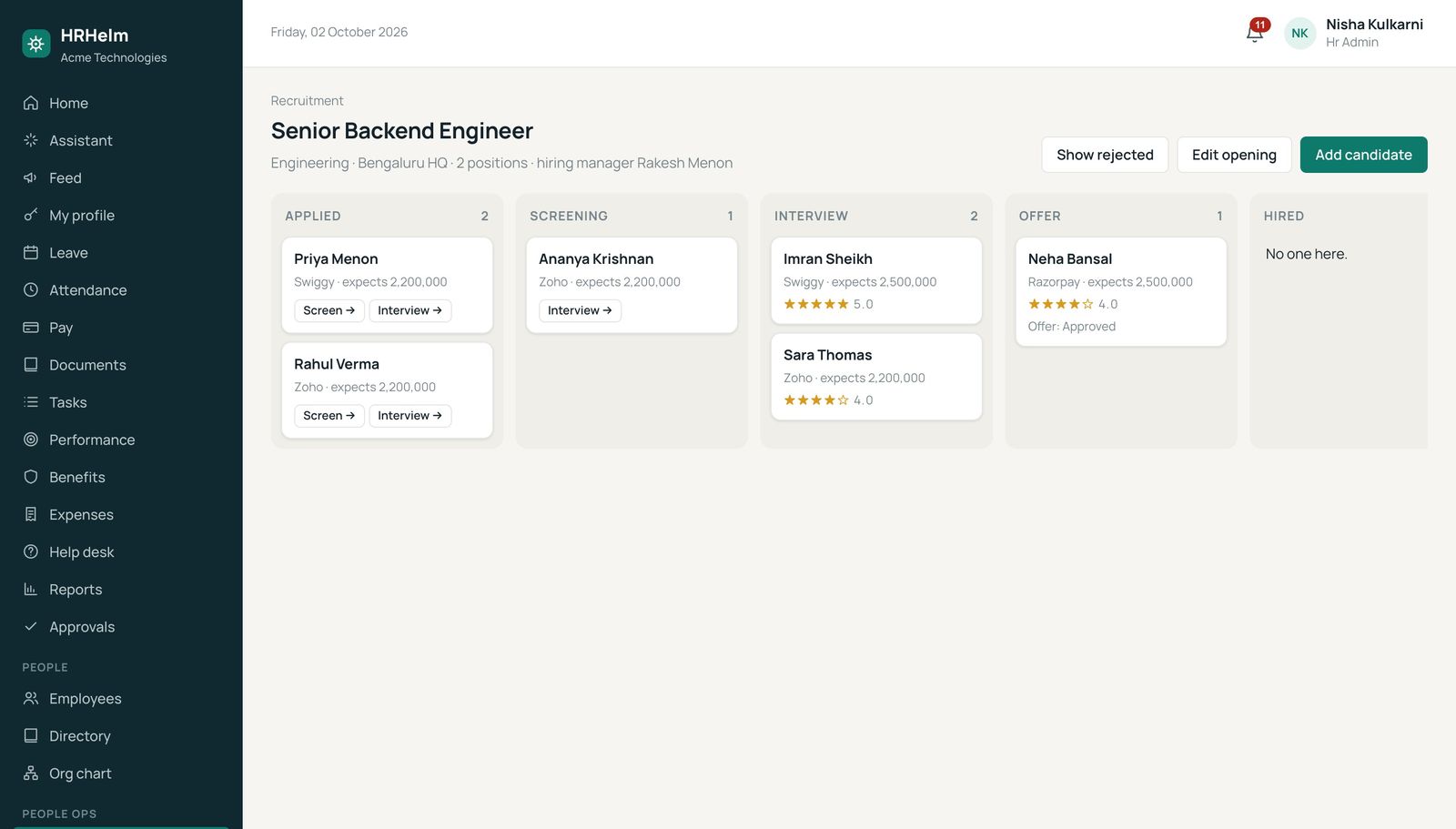Click the Nisha Kulkarni profile name

pyautogui.click(x=1374, y=25)
